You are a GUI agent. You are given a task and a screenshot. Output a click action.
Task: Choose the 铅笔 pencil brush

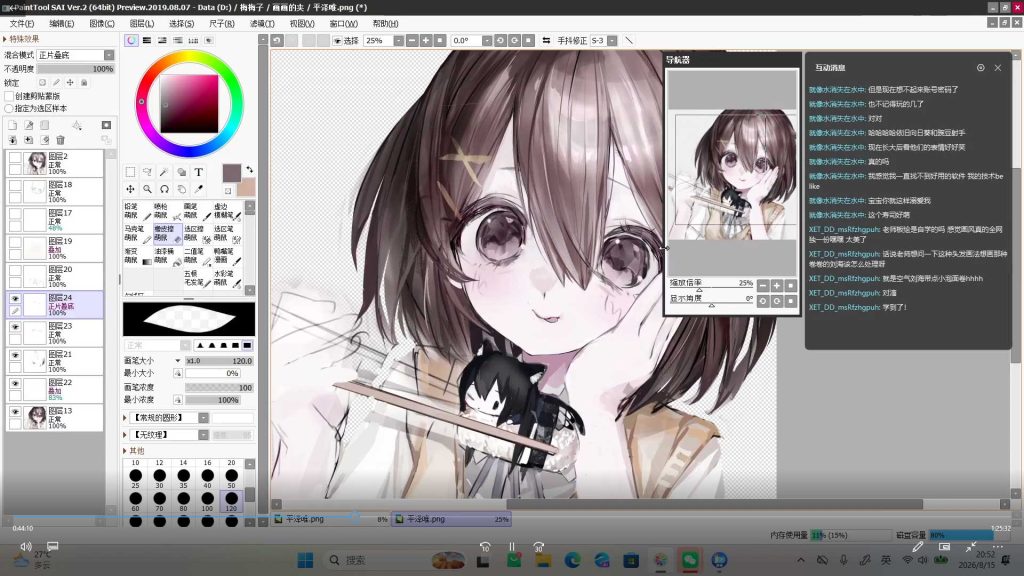(136, 211)
